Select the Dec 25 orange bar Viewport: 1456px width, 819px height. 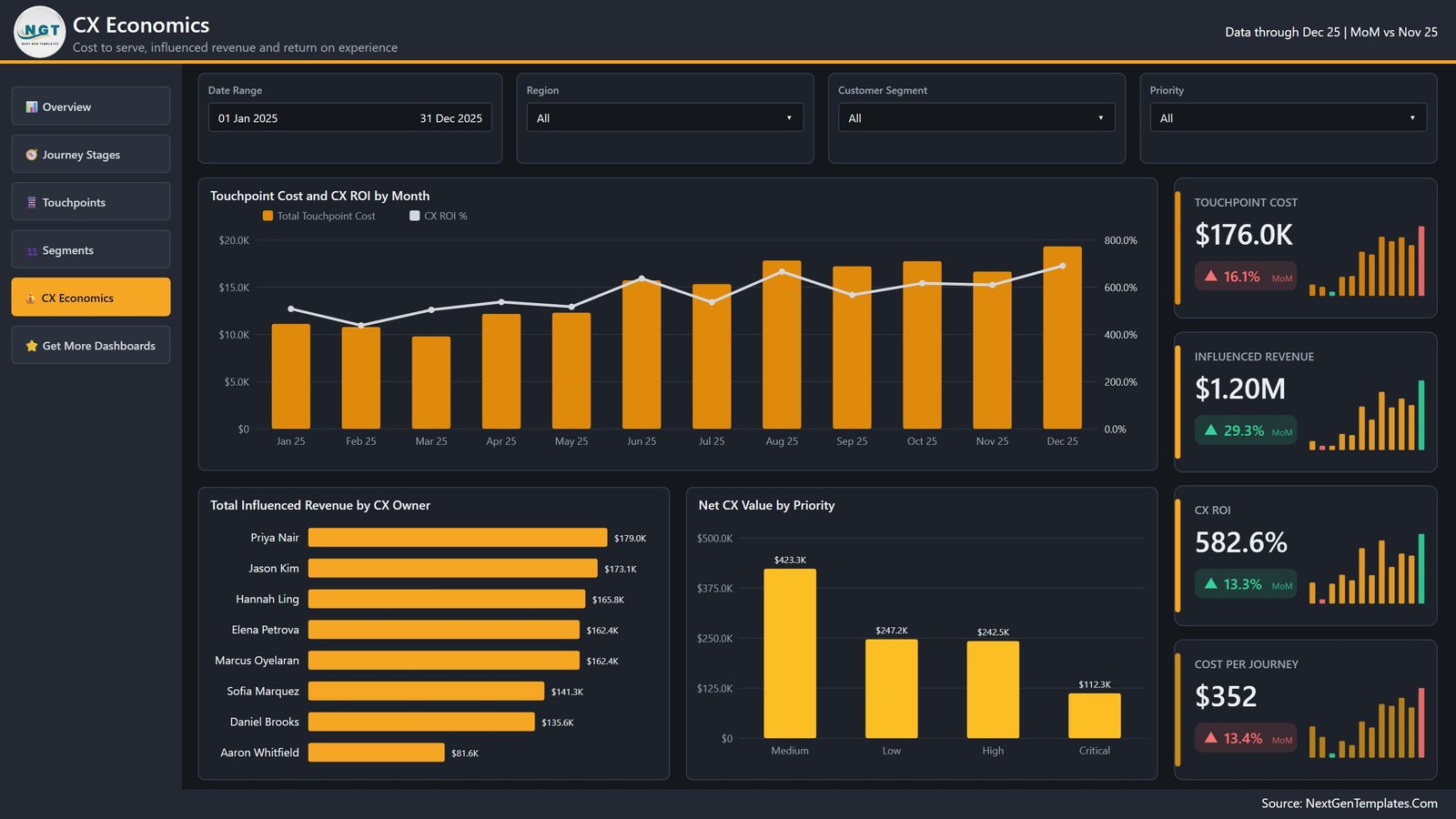[1062, 338]
